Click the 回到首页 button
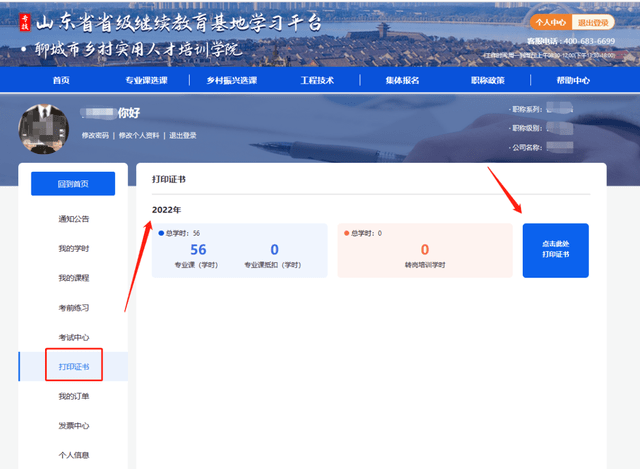Screen dimensions: 640x469 [73, 184]
